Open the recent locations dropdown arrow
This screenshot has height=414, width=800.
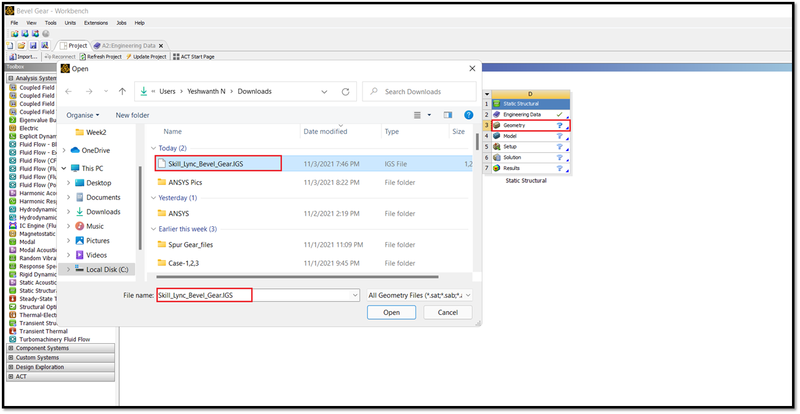(106, 91)
